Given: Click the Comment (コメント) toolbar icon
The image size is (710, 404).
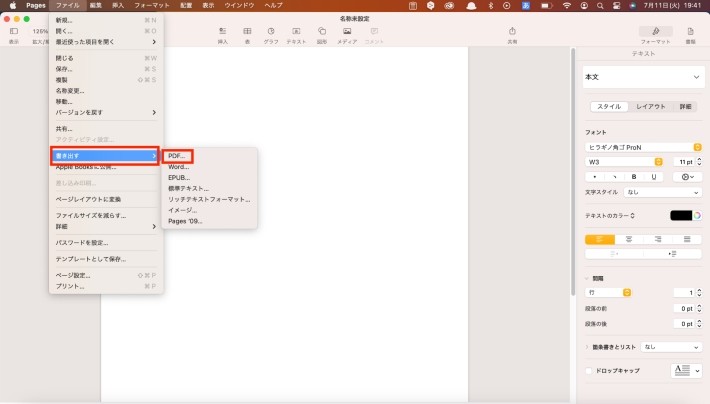Looking at the screenshot, I should pyautogui.click(x=374, y=31).
